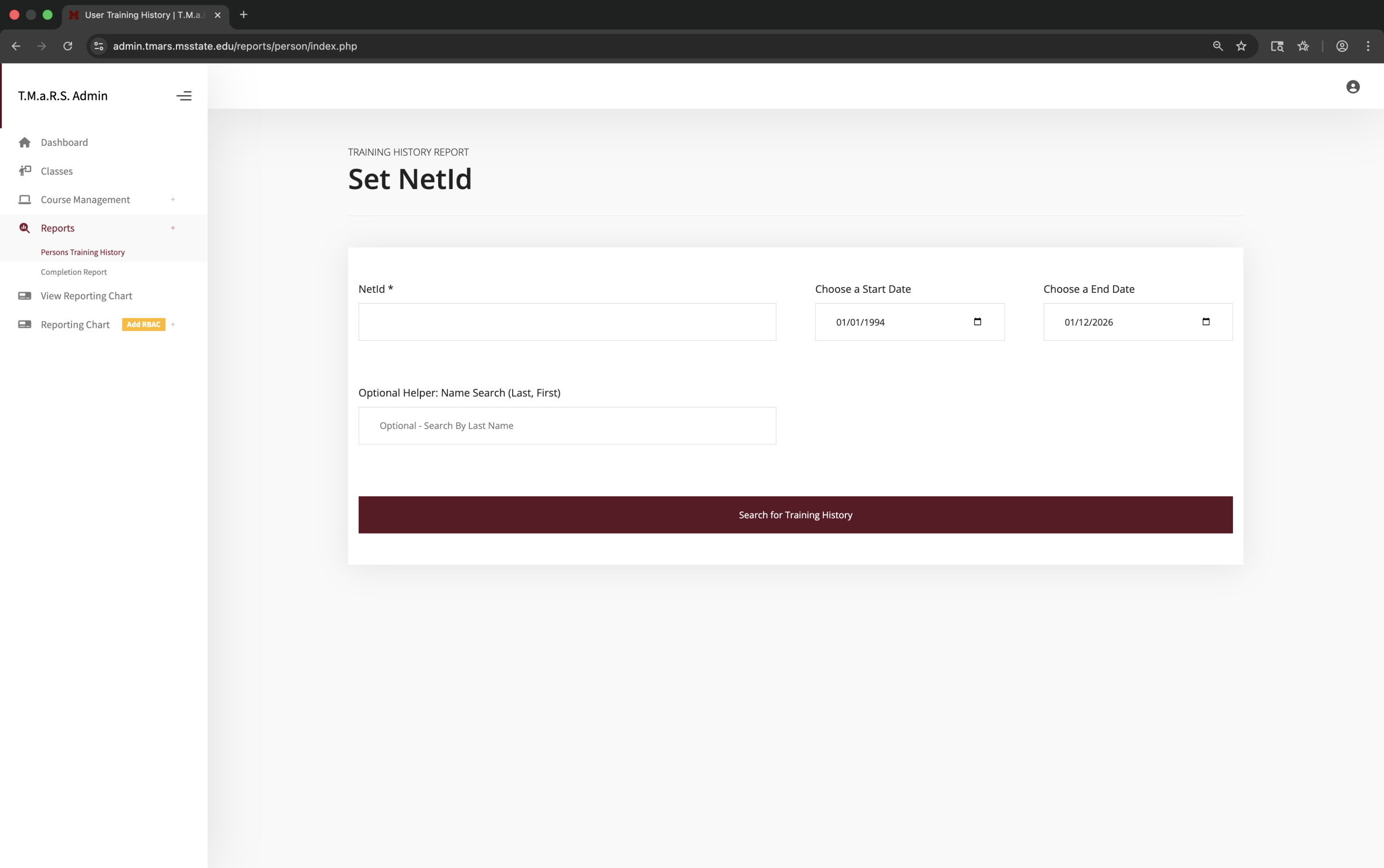Open the Start Date calendar picker
This screenshot has height=868, width=1384.
[x=977, y=322]
